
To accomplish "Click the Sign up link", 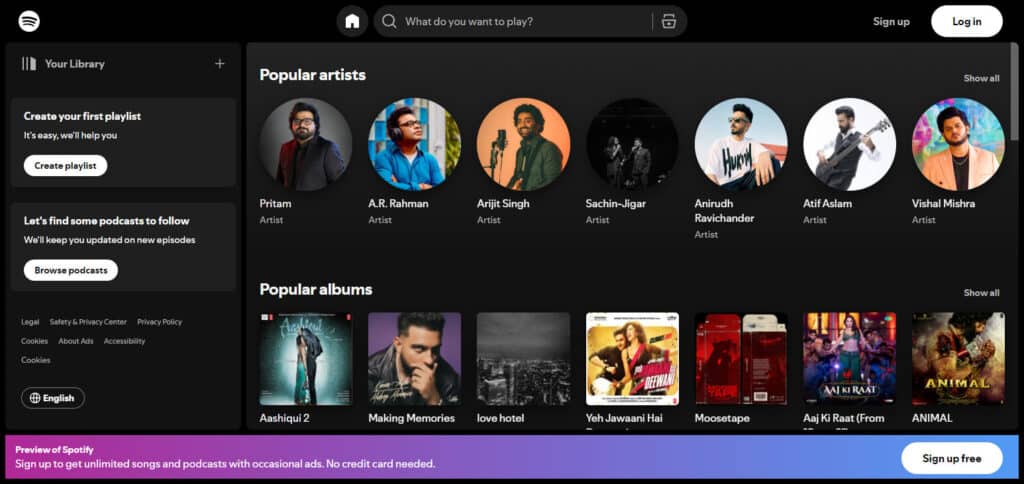I will tap(891, 22).
